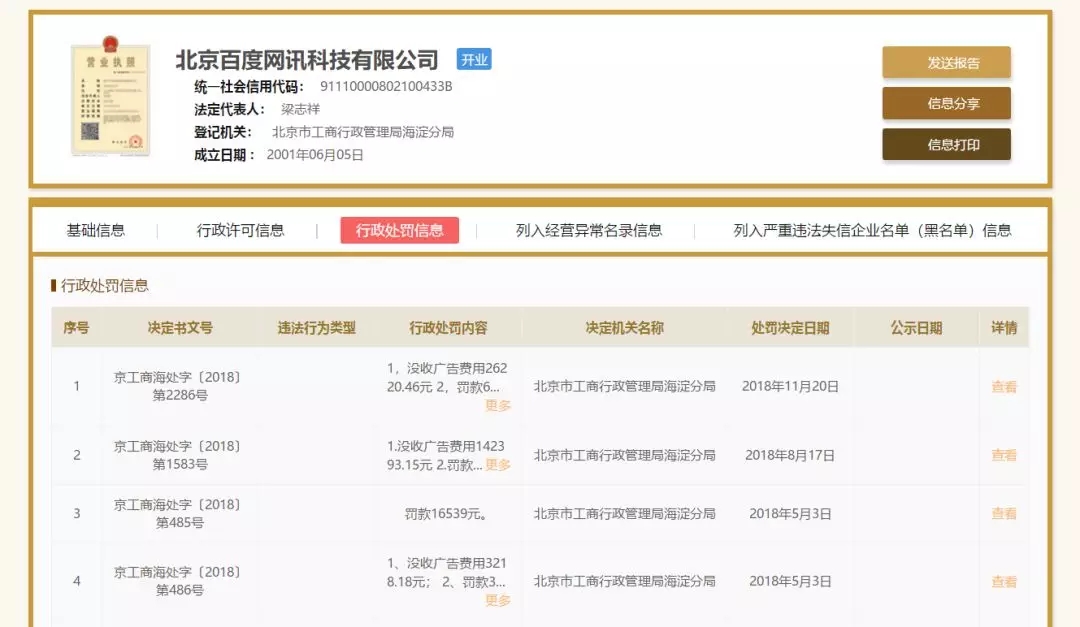Viewport: 1080px width, 627px height.
Task: Click penalty text 没收广告费用3218.18元 in row 4
Action: point(446,573)
